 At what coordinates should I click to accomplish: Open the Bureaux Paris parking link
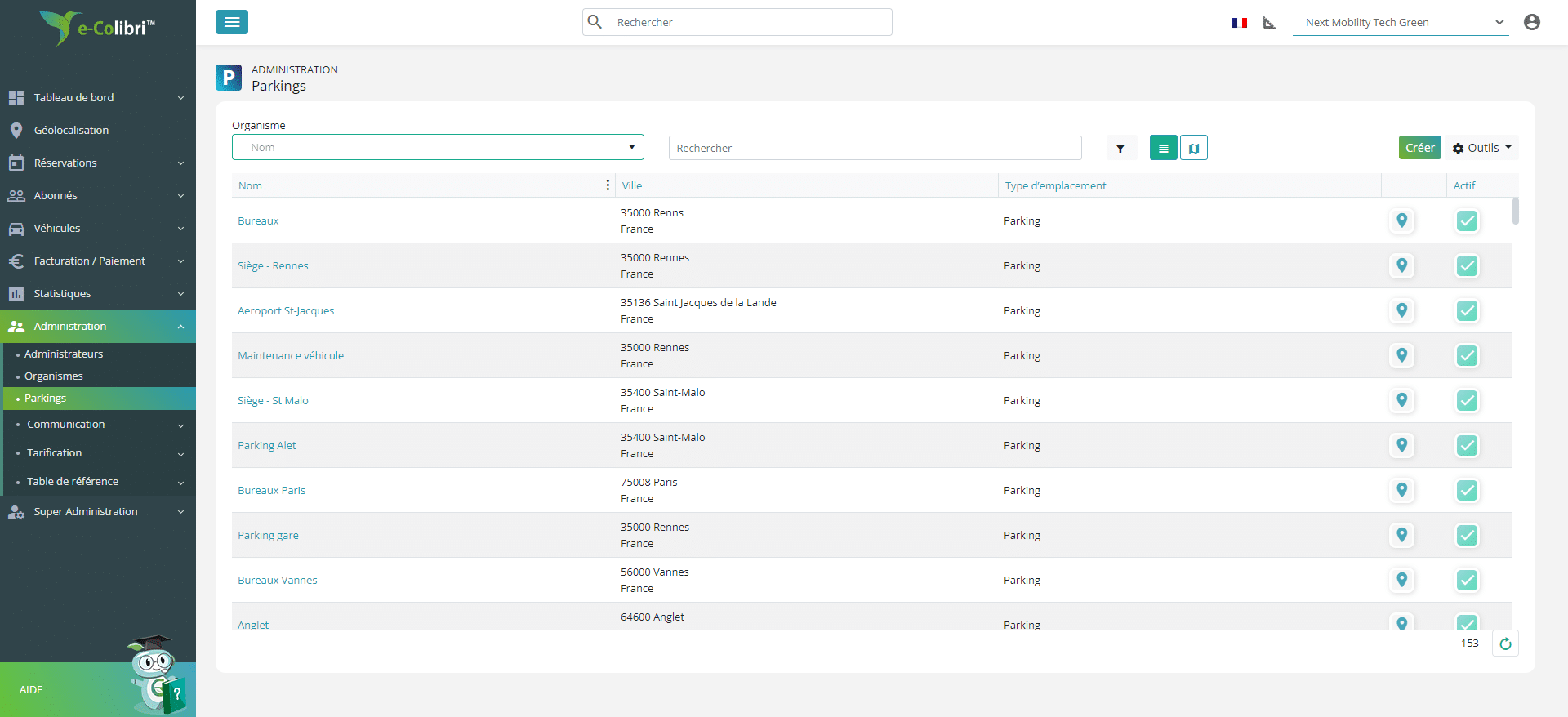click(271, 490)
